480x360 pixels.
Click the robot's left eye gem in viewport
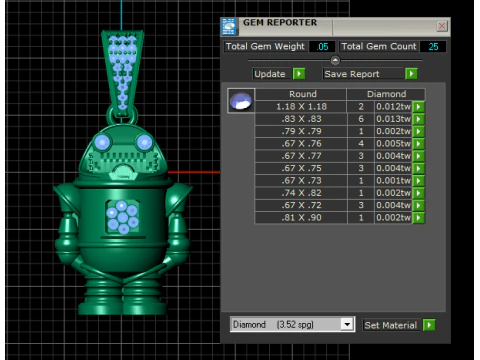(102, 142)
